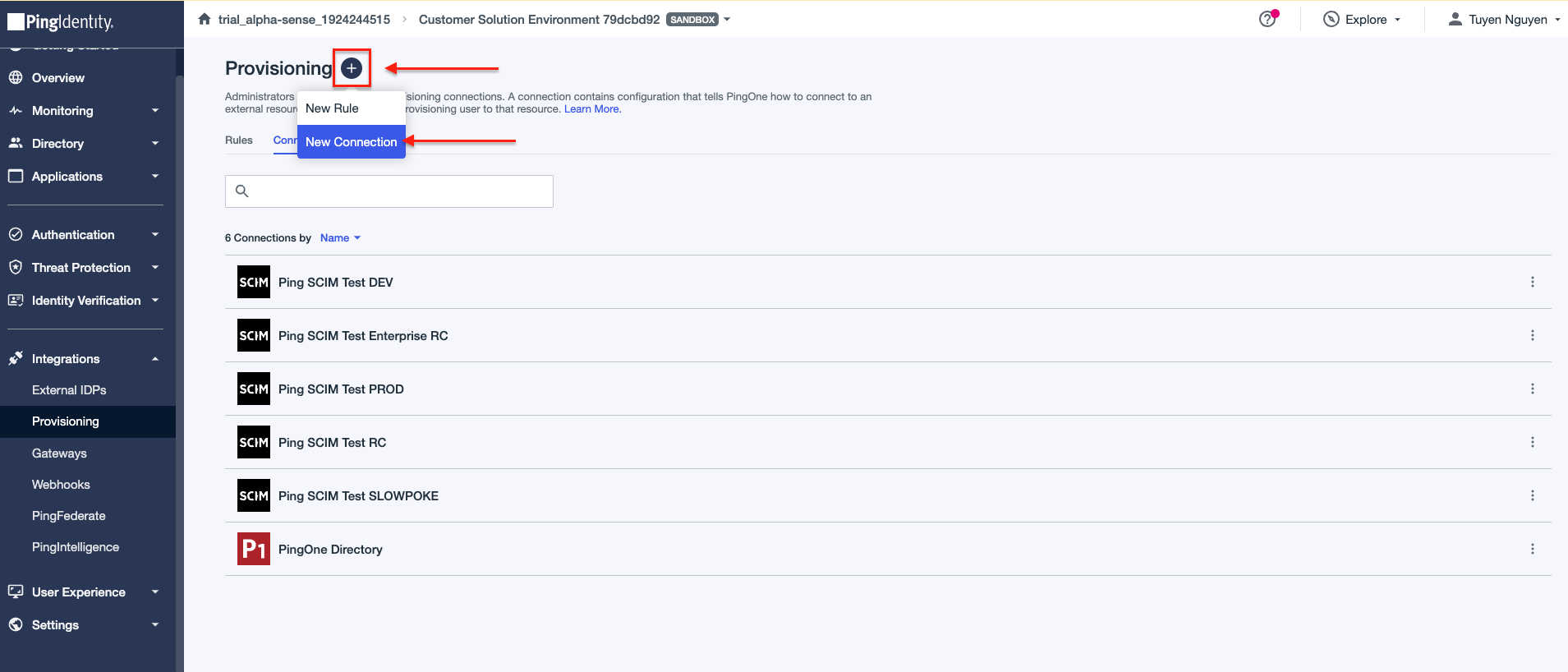This screenshot has height=672, width=1568.
Task: Open the kebab menu for Ping SCIM Test RC
Action: click(x=1533, y=442)
